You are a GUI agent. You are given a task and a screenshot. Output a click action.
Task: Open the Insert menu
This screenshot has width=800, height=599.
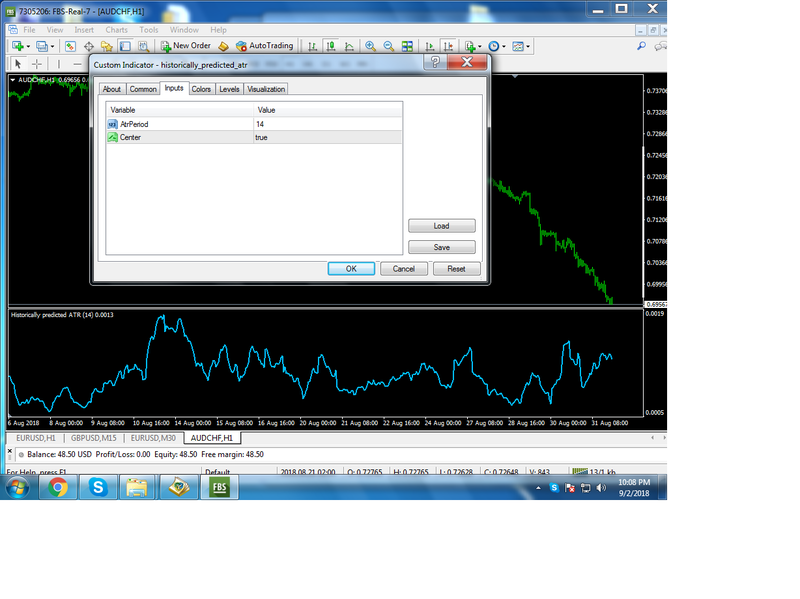pyautogui.click(x=84, y=30)
